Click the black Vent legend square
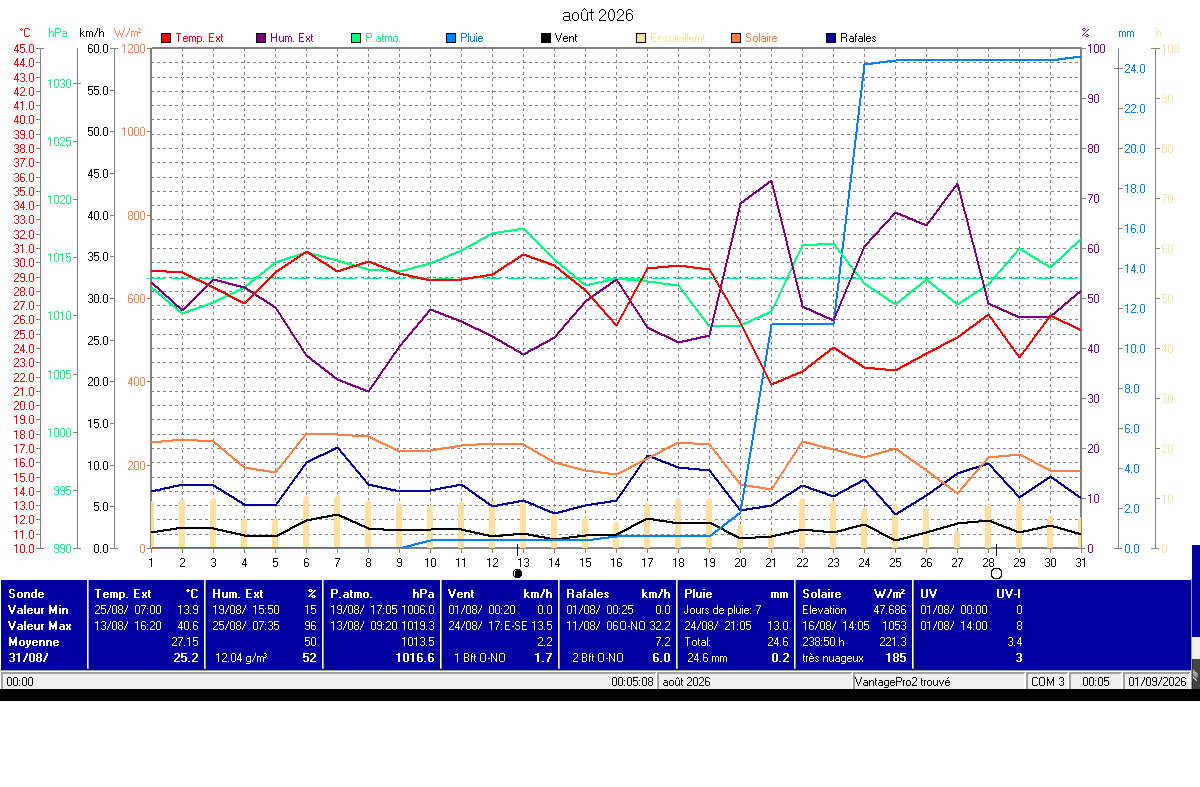 tap(545, 38)
